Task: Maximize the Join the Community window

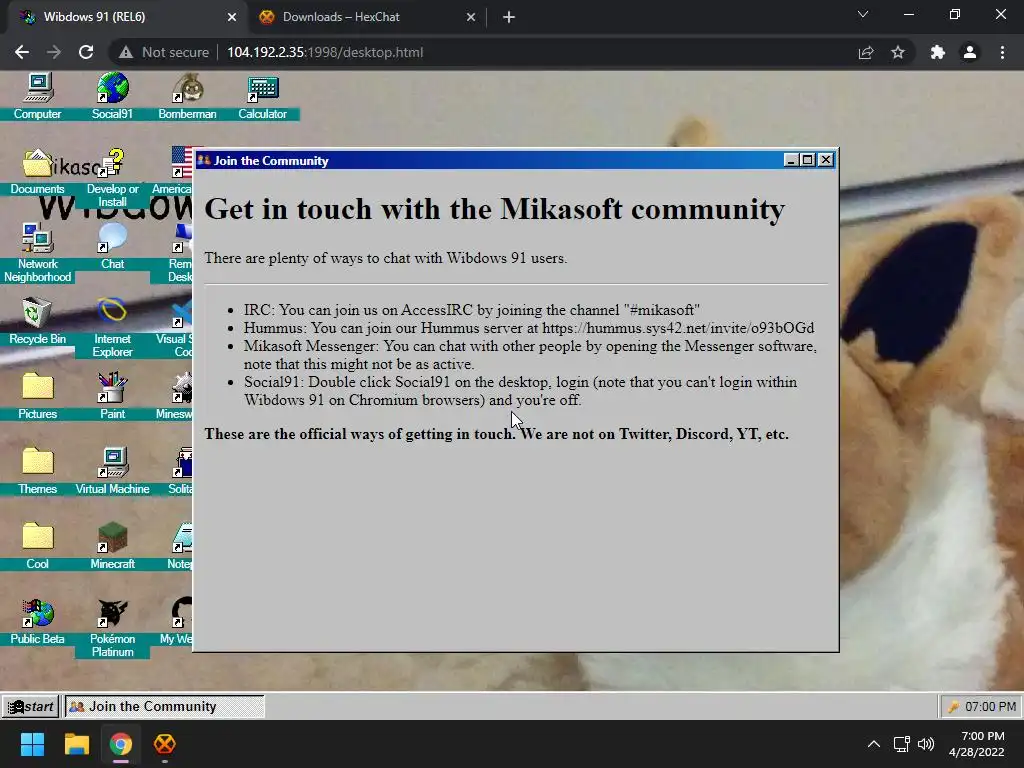Action: (808, 160)
